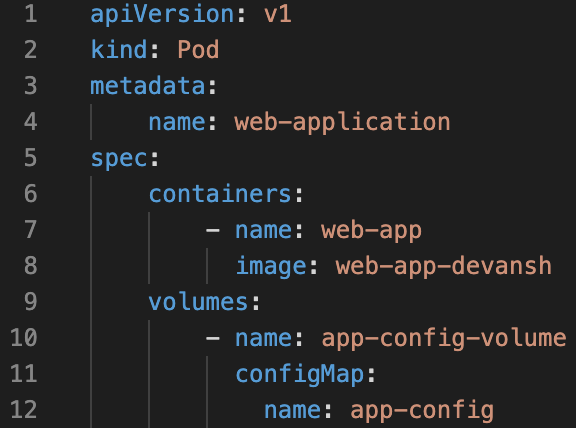
Task: Click the volumes key on line 9
Action: pyautogui.click(x=198, y=302)
